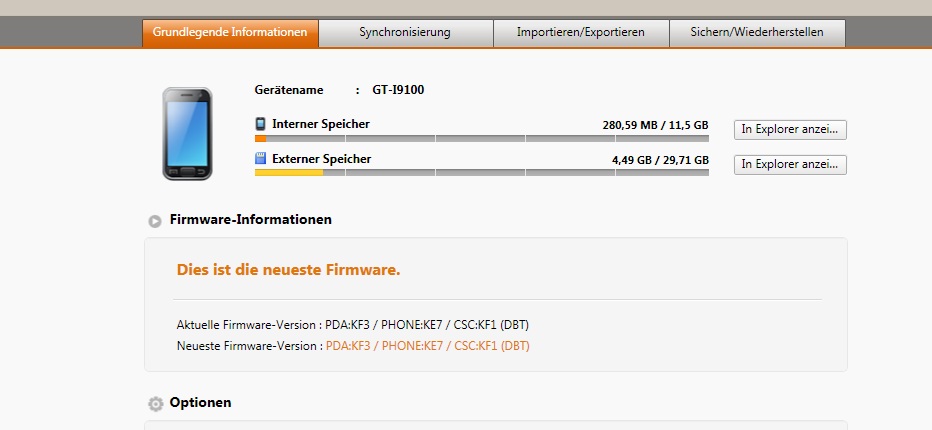Click the Dies ist die neueste Firmware message

(x=288, y=270)
